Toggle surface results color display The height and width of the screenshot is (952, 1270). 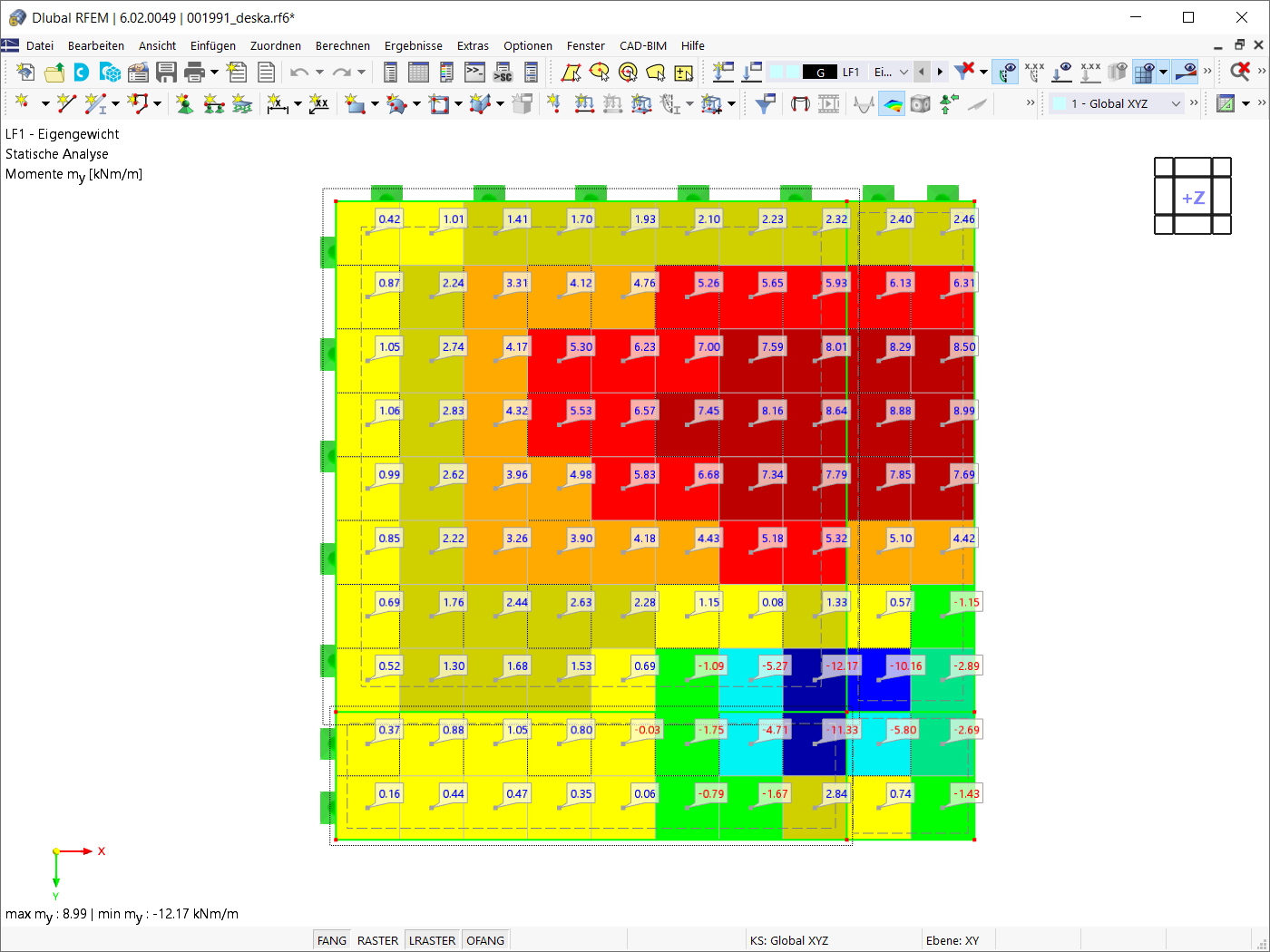coord(893,103)
